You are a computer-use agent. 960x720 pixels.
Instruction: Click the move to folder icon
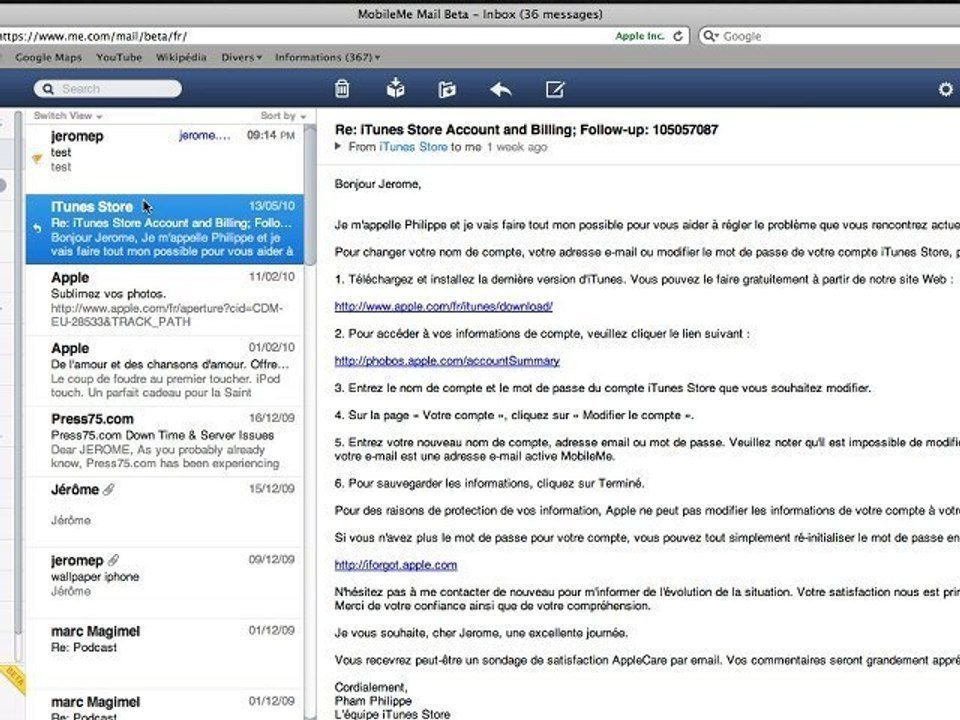click(x=447, y=90)
